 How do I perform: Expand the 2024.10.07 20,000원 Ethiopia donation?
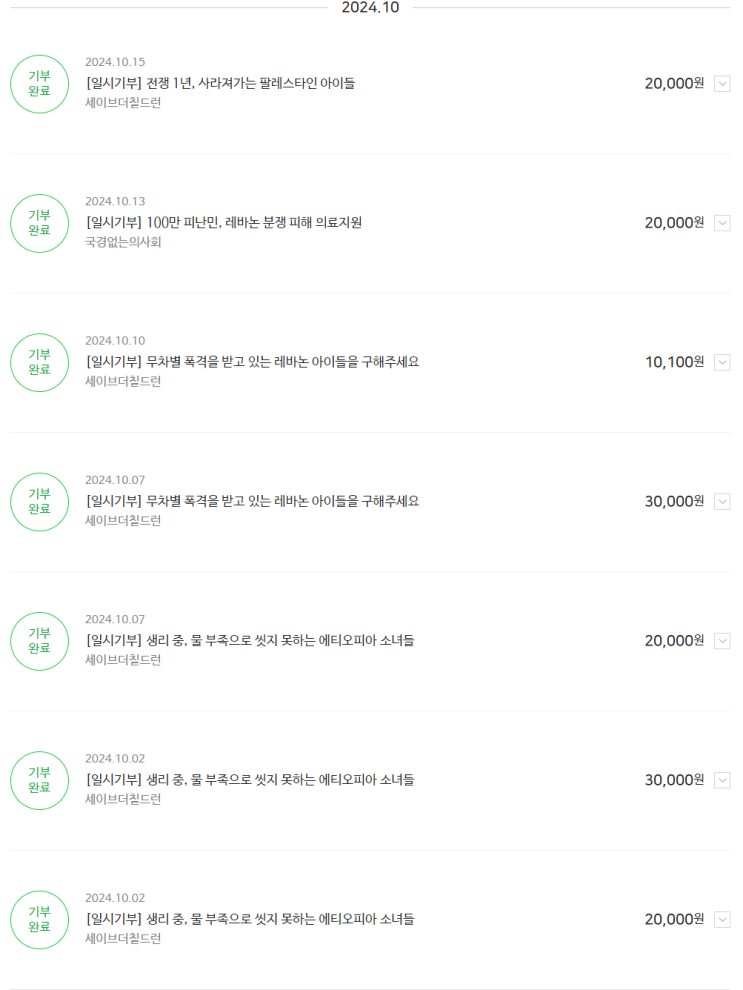pos(723,641)
